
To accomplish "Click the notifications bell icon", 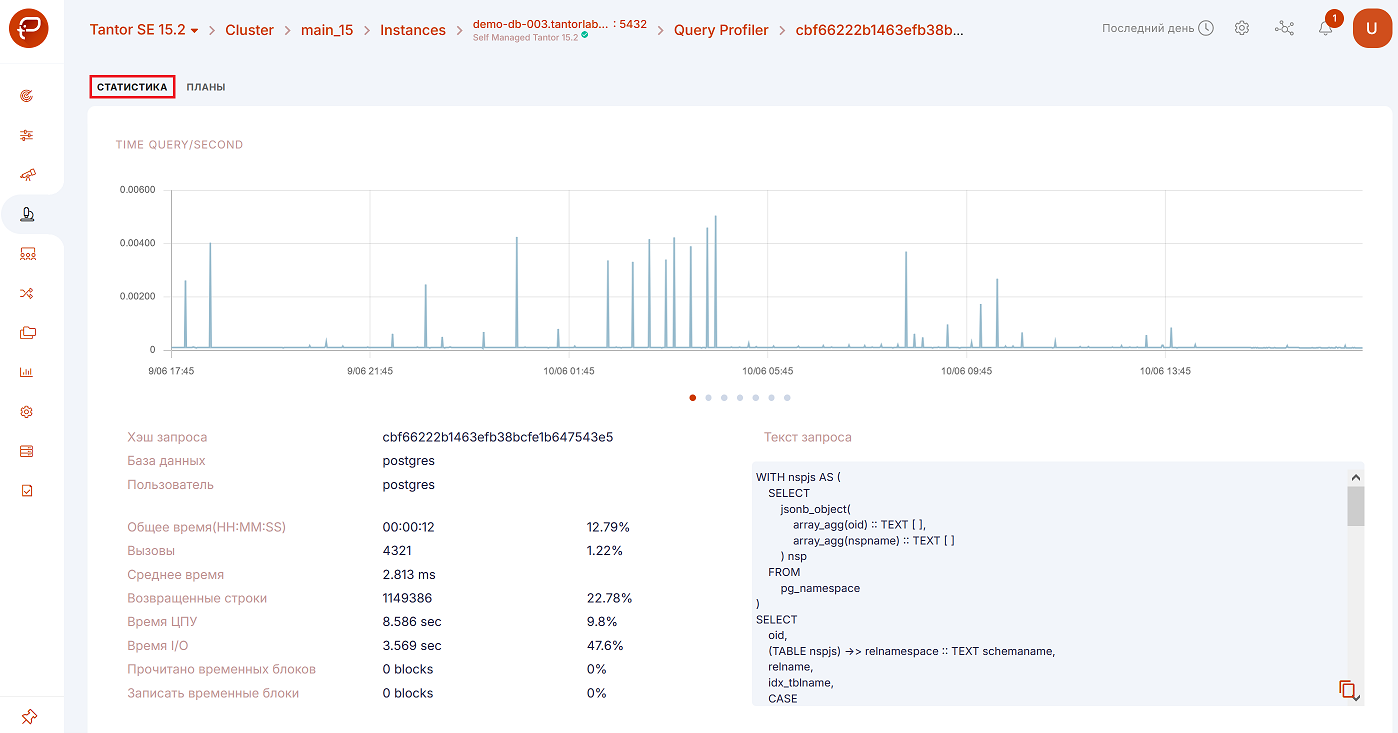I will [1325, 29].
